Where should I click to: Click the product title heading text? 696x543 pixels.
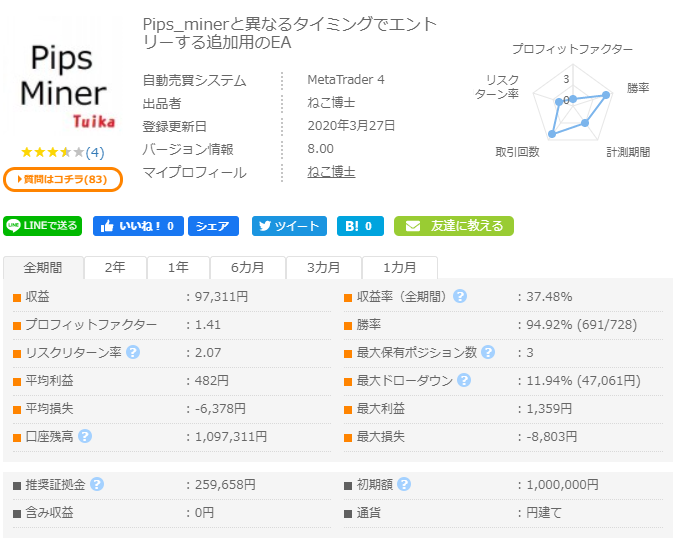pos(290,33)
